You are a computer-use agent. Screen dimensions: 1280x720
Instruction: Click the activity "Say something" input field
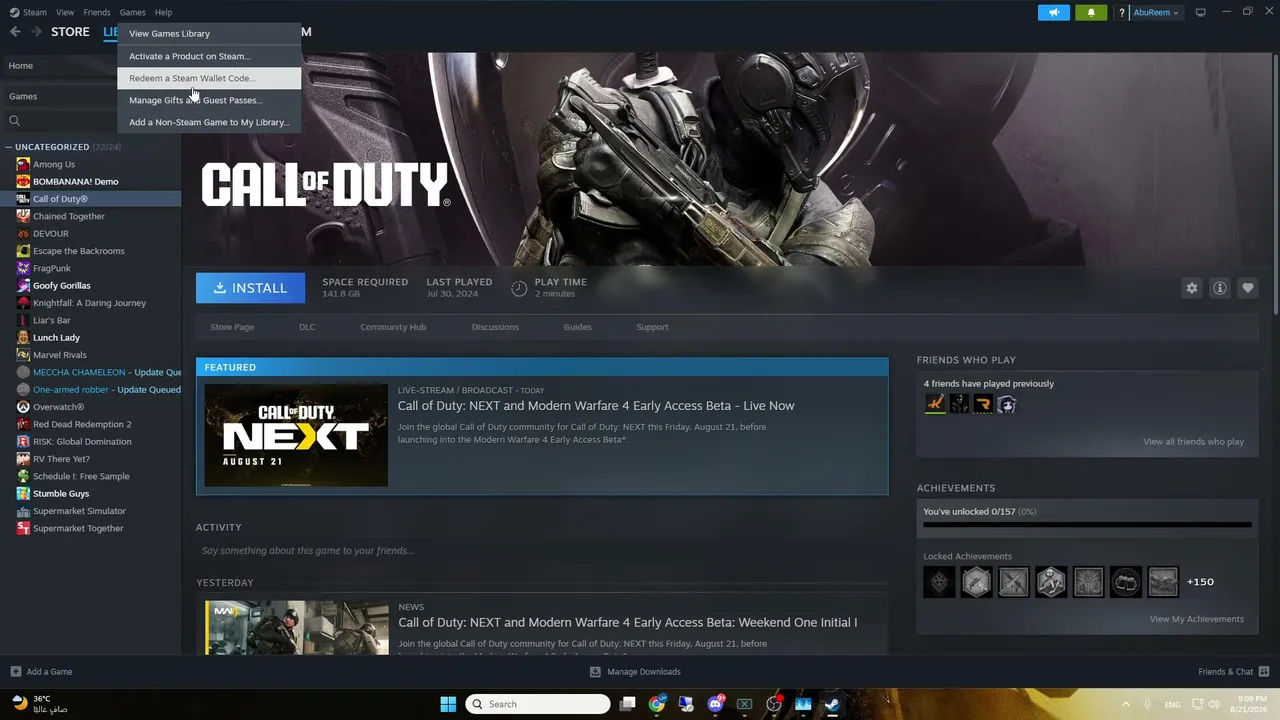[x=542, y=551]
